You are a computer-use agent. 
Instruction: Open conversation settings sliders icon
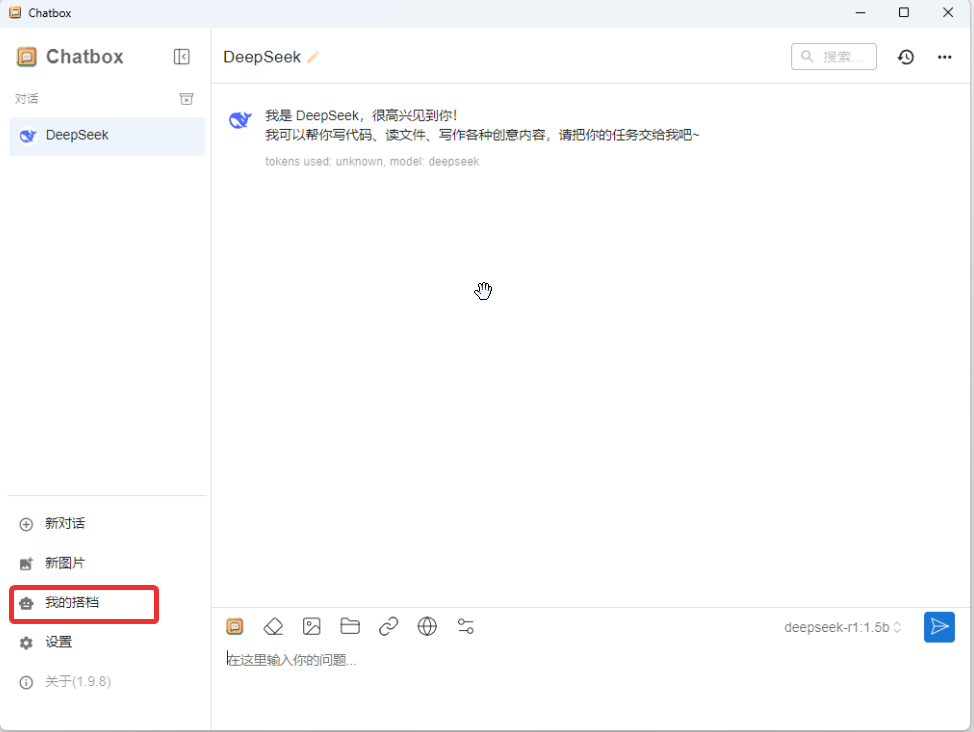(466, 626)
